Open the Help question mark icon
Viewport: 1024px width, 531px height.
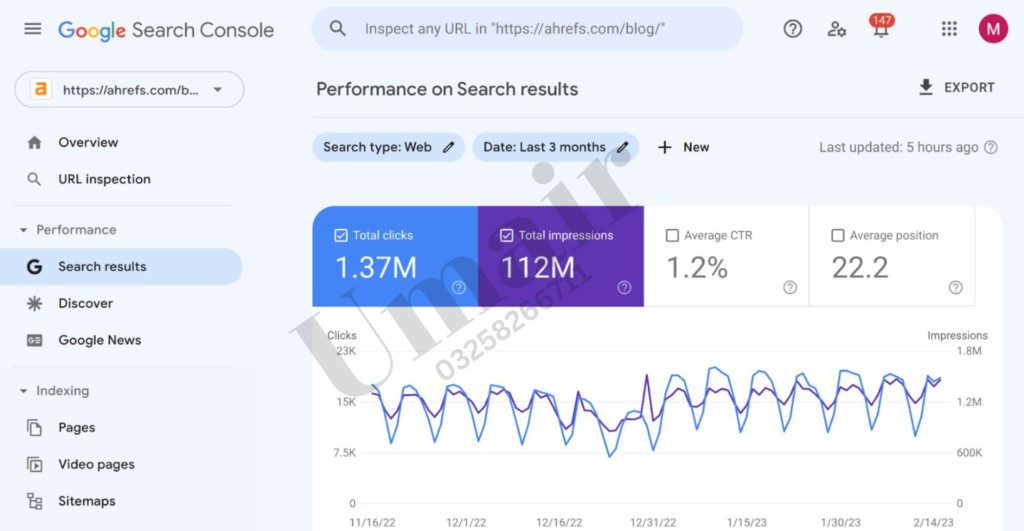pos(793,29)
